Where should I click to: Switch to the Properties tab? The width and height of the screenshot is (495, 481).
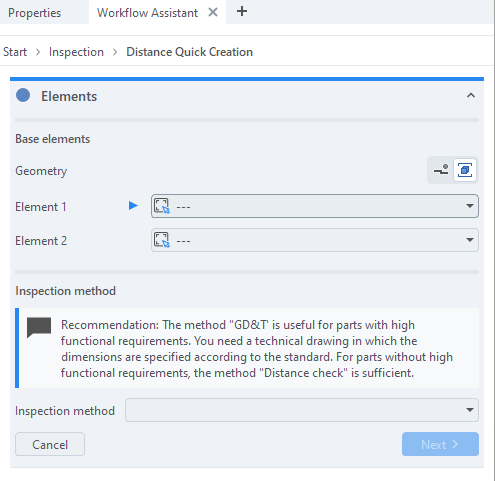pyautogui.click(x=35, y=13)
